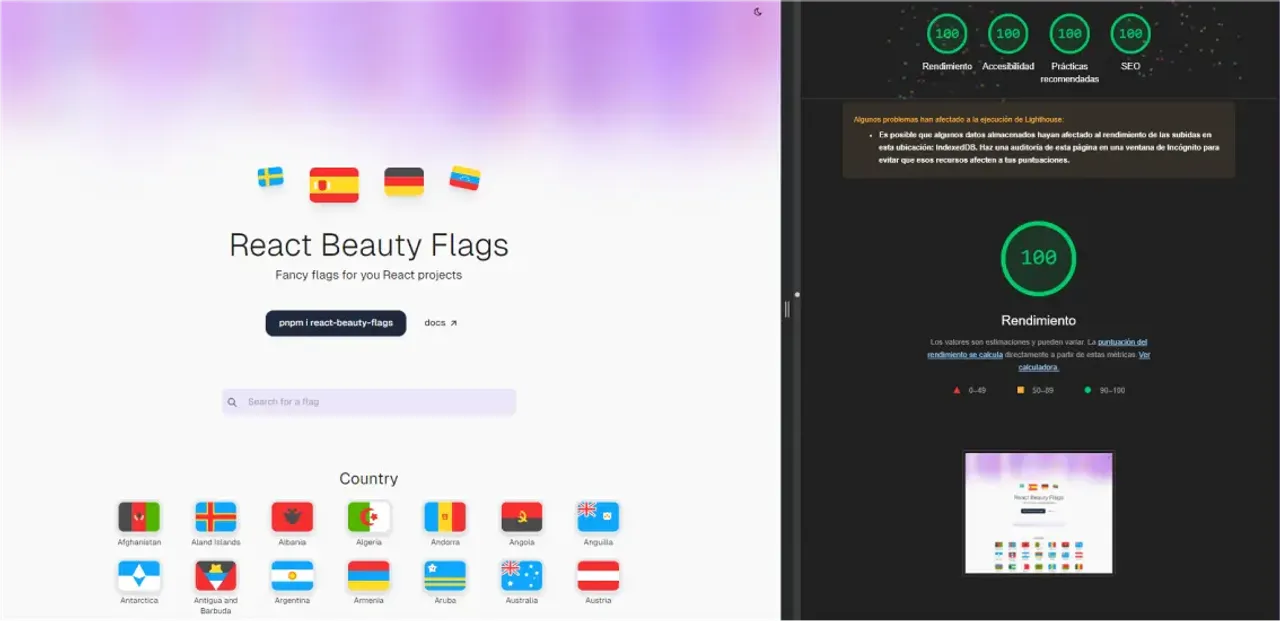Pick the Angola flag icon

521,517
